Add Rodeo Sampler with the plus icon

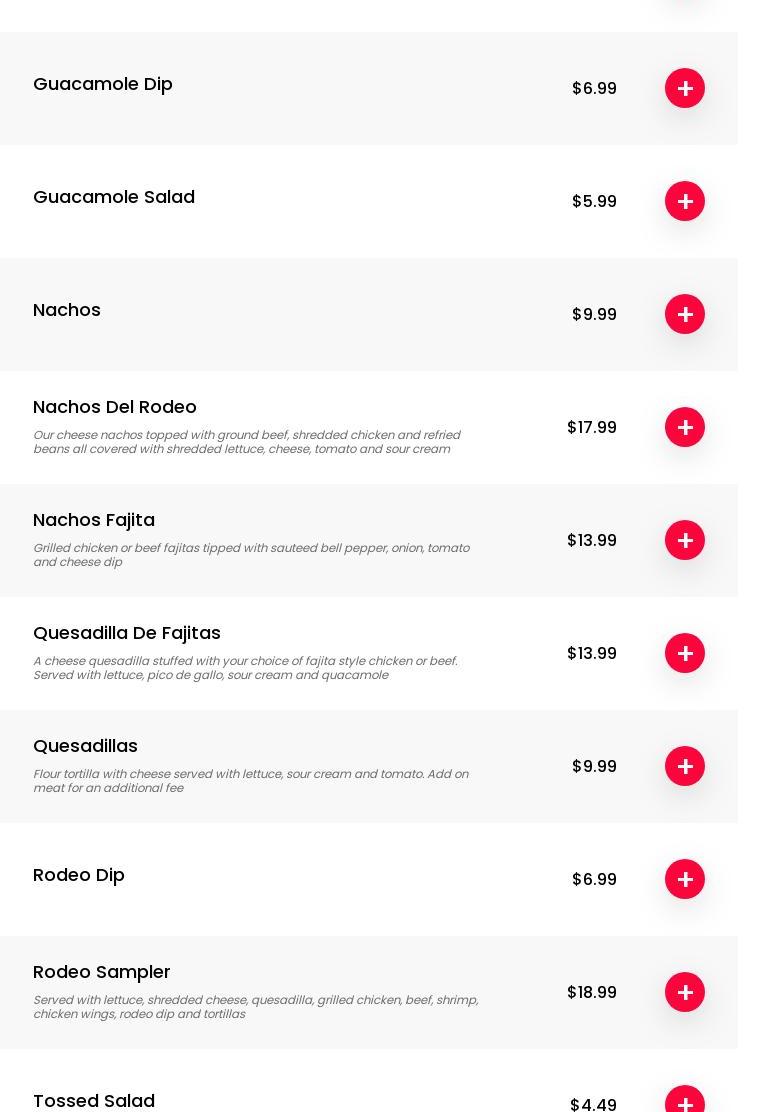pos(685,992)
